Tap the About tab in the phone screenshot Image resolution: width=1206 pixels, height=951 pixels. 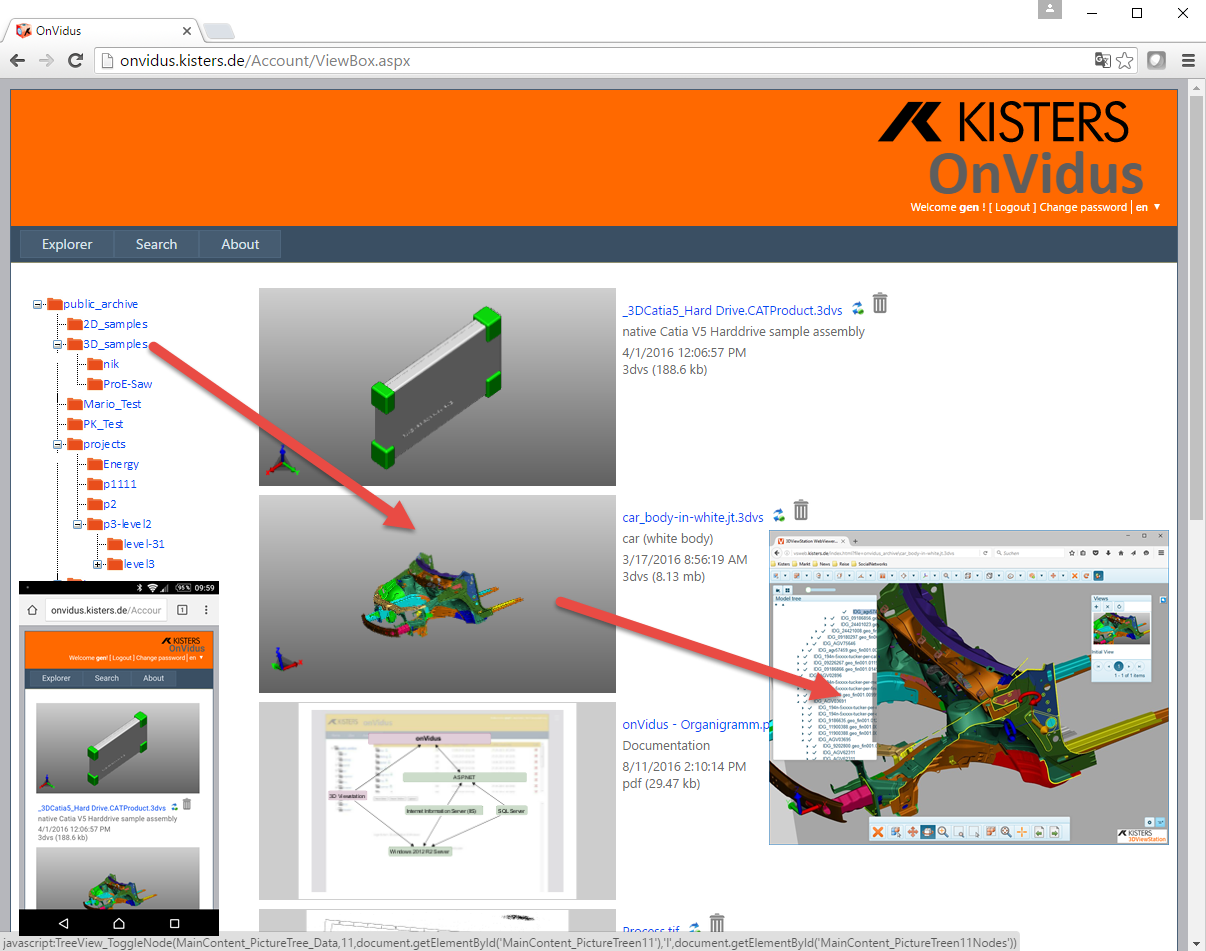pos(153,678)
